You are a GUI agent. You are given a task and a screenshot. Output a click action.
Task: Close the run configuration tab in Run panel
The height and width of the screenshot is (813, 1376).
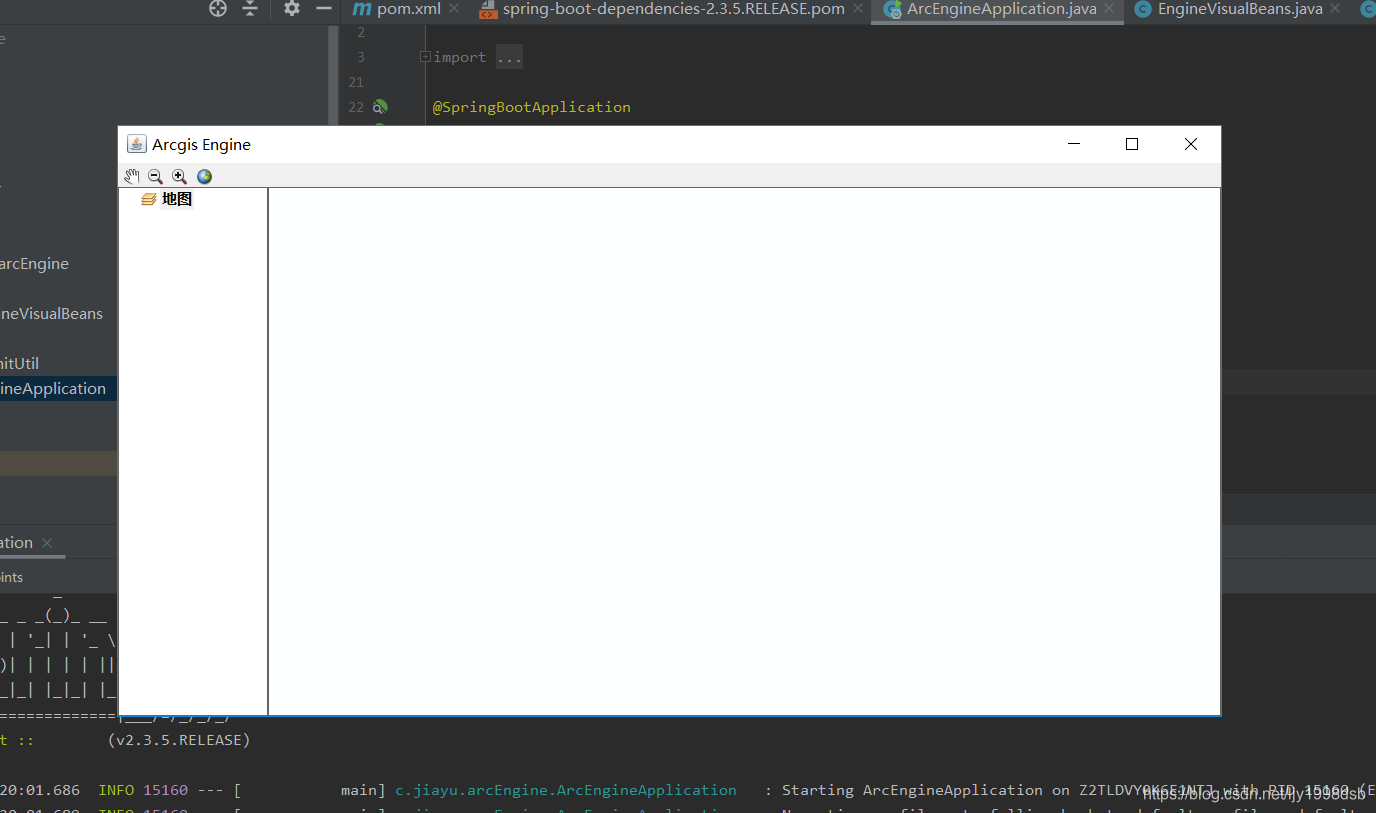click(x=47, y=543)
